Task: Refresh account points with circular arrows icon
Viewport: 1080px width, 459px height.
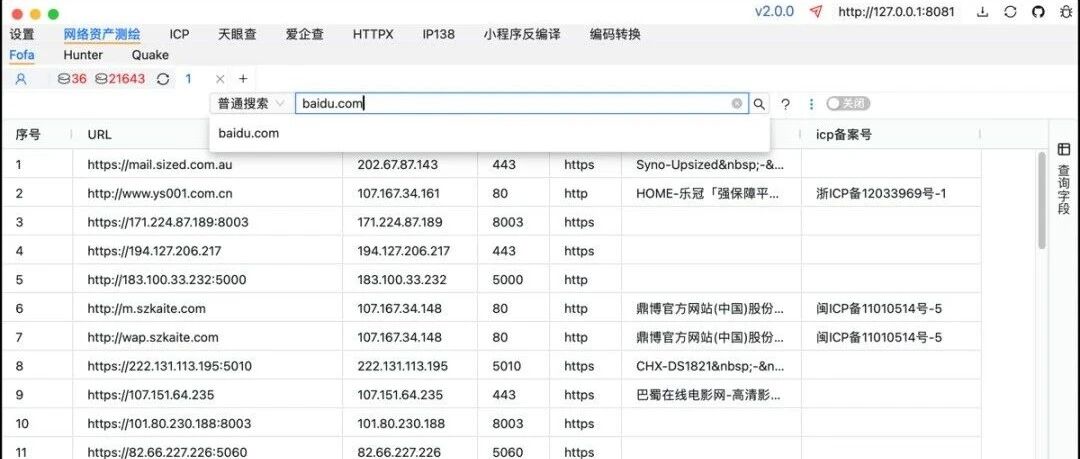Action: [163, 79]
